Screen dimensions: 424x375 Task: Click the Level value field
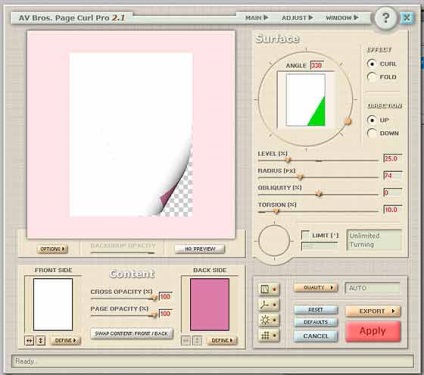(393, 159)
